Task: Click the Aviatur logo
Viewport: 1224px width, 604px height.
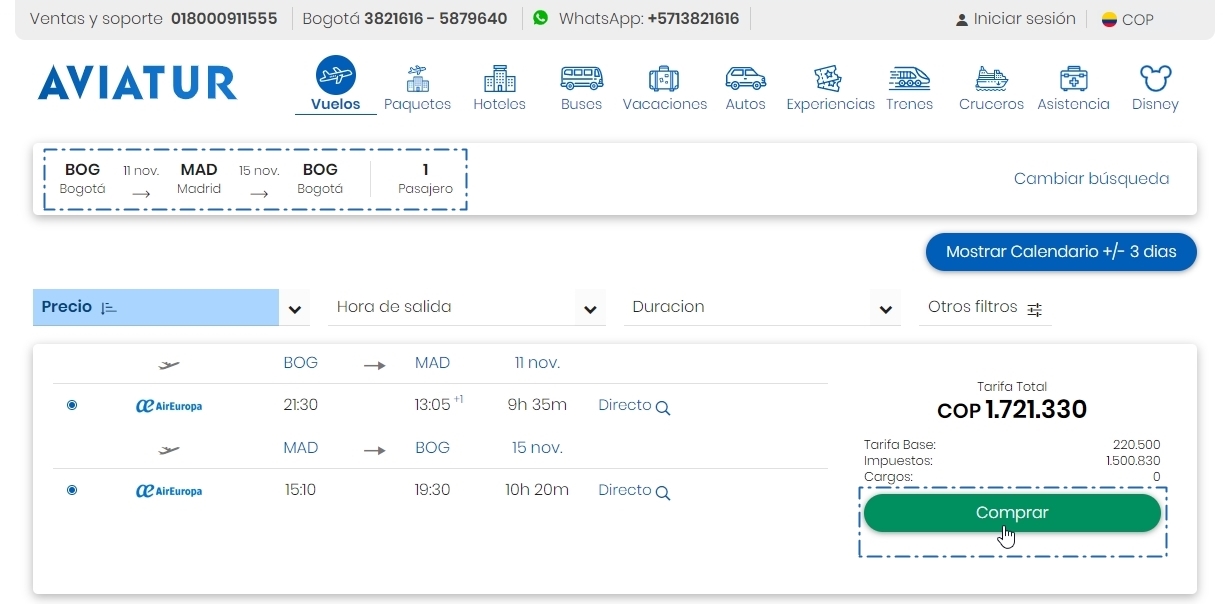Action: coord(137,84)
